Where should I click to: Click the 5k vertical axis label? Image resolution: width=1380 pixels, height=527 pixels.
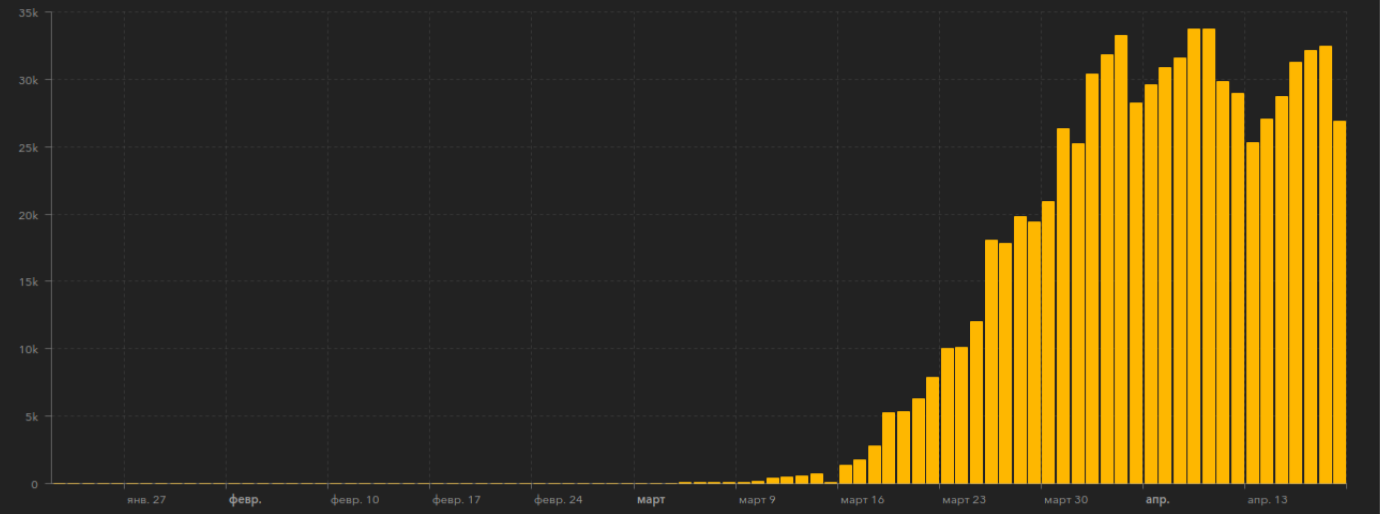pos(30,416)
